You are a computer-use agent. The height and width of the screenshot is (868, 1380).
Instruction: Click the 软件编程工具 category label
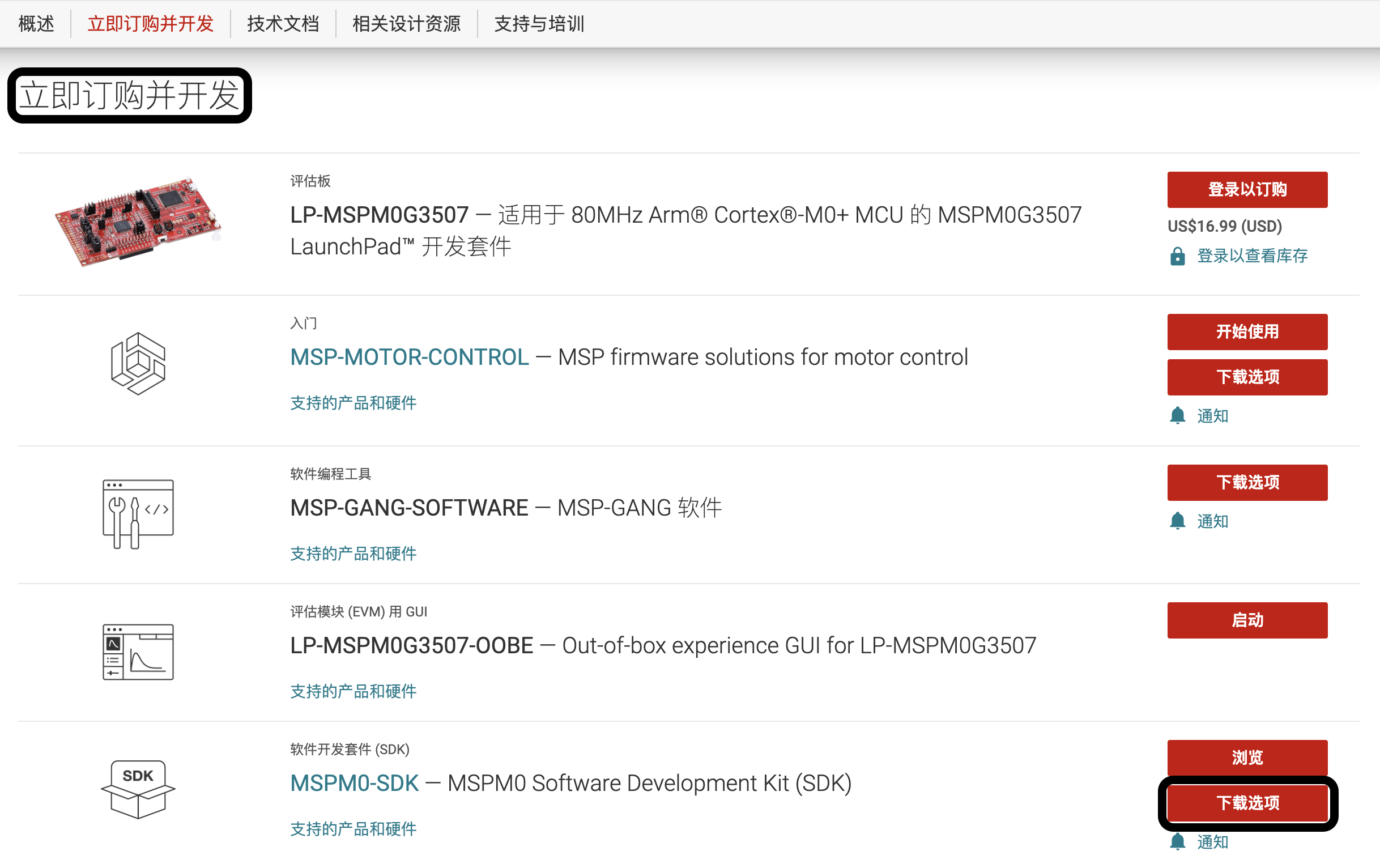(x=331, y=474)
